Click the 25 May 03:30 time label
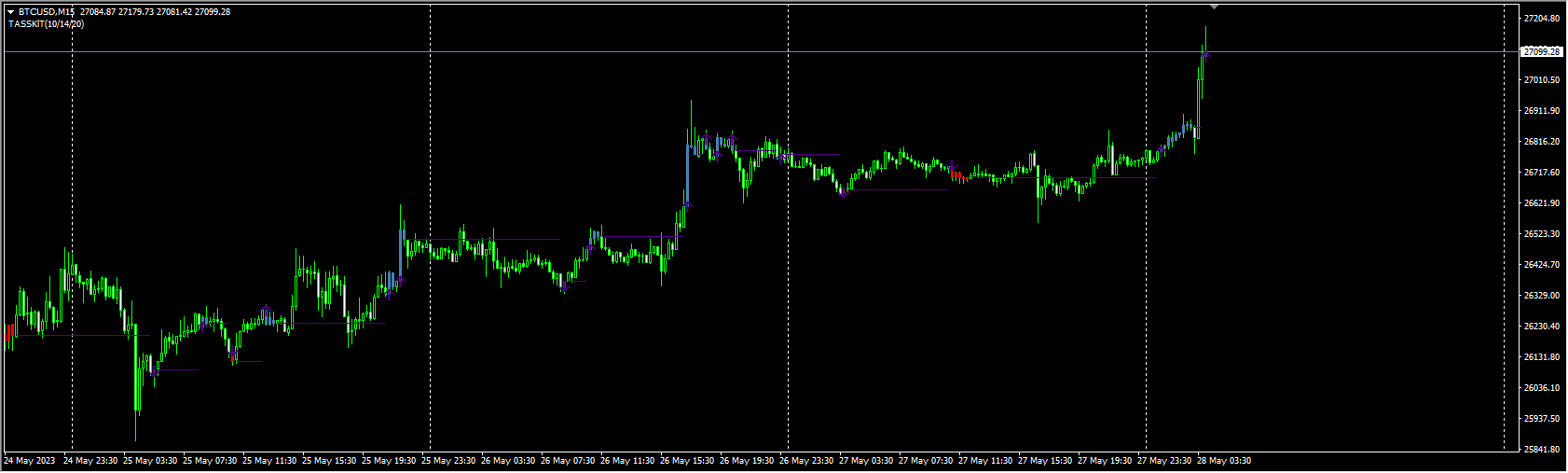The width and height of the screenshot is (1568, 473). click(150, 461)
